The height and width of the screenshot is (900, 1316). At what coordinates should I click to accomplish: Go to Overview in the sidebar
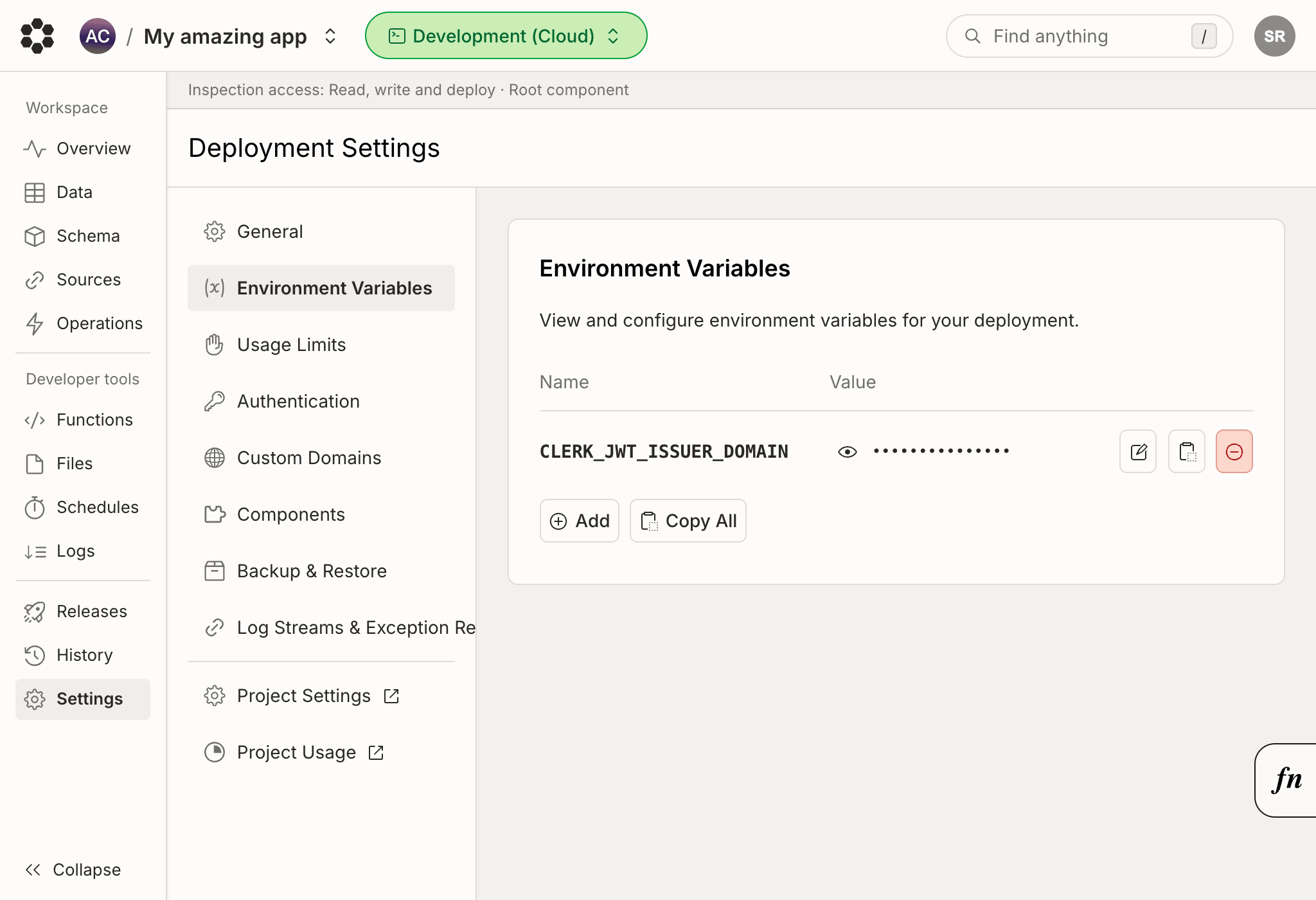(x=82, y=148)
